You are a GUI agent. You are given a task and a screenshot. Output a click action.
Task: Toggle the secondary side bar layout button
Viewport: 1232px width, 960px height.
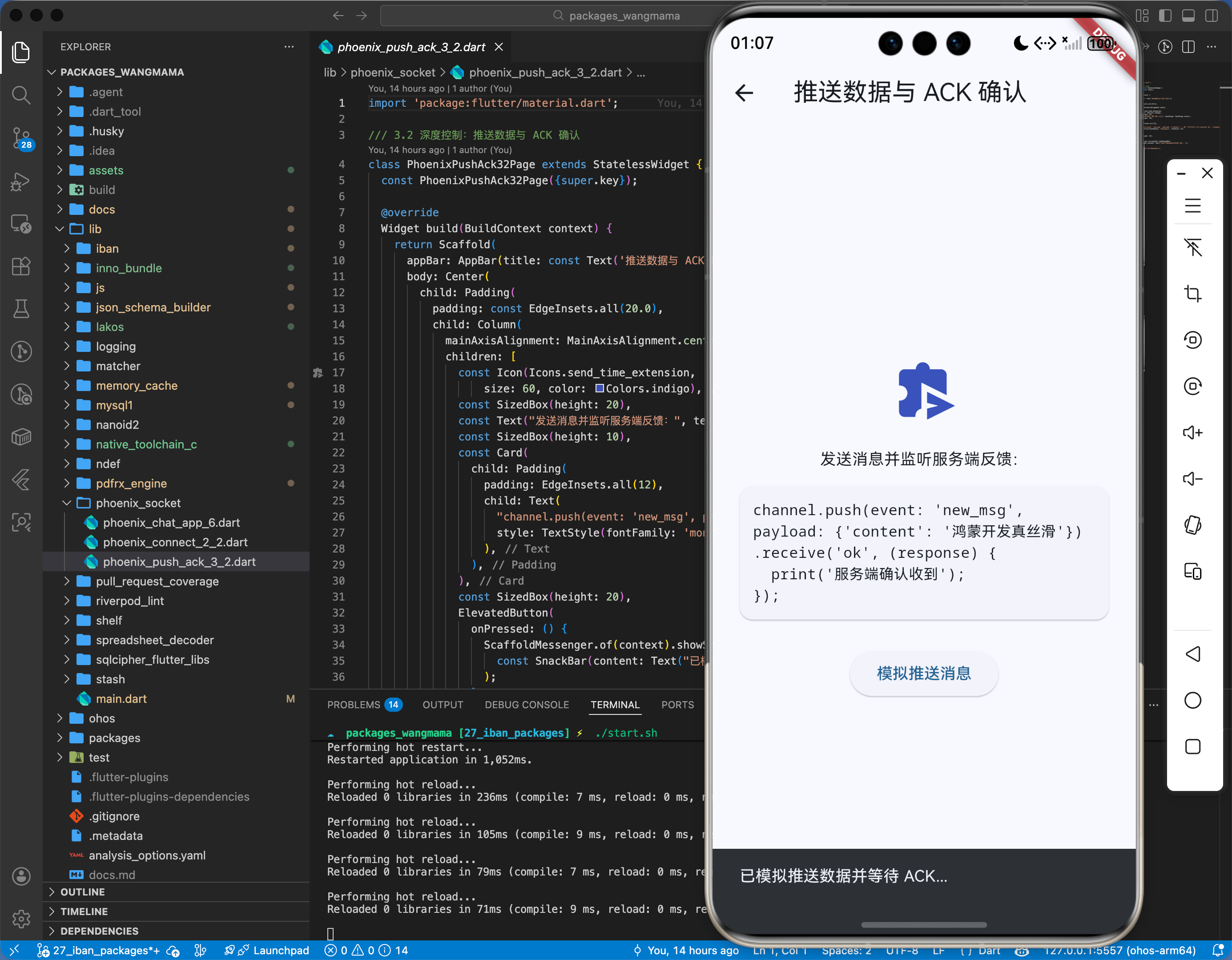pos(1211,16)
